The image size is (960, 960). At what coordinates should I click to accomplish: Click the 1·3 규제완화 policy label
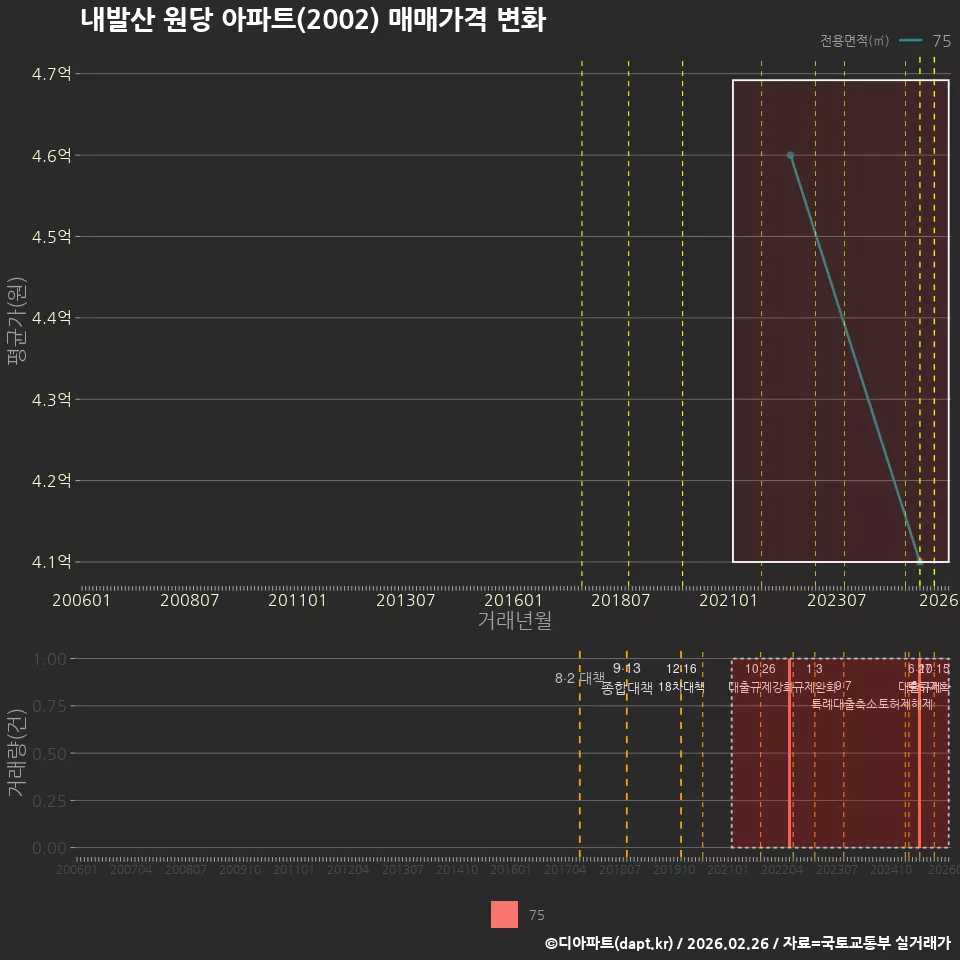(814, 678)
